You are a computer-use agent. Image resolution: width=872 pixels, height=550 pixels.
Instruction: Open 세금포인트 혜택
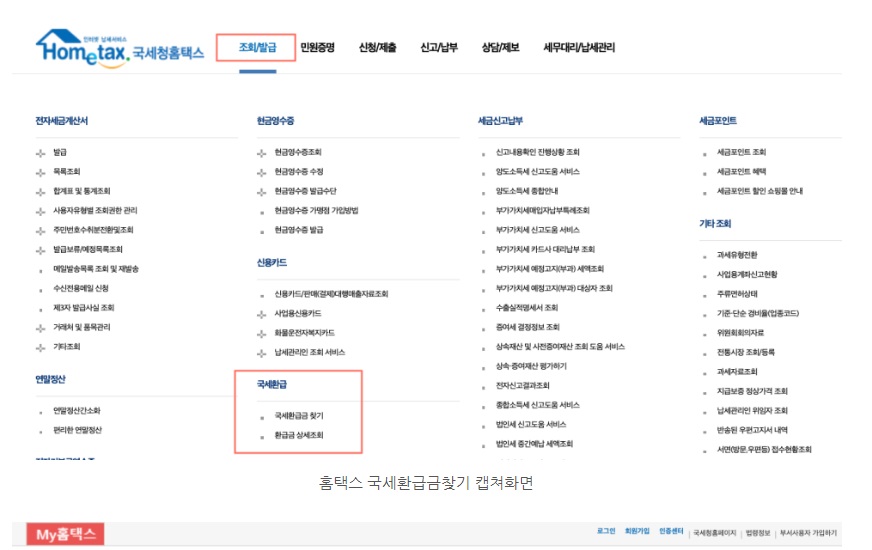pyautogui.click(x=741, y=171)
